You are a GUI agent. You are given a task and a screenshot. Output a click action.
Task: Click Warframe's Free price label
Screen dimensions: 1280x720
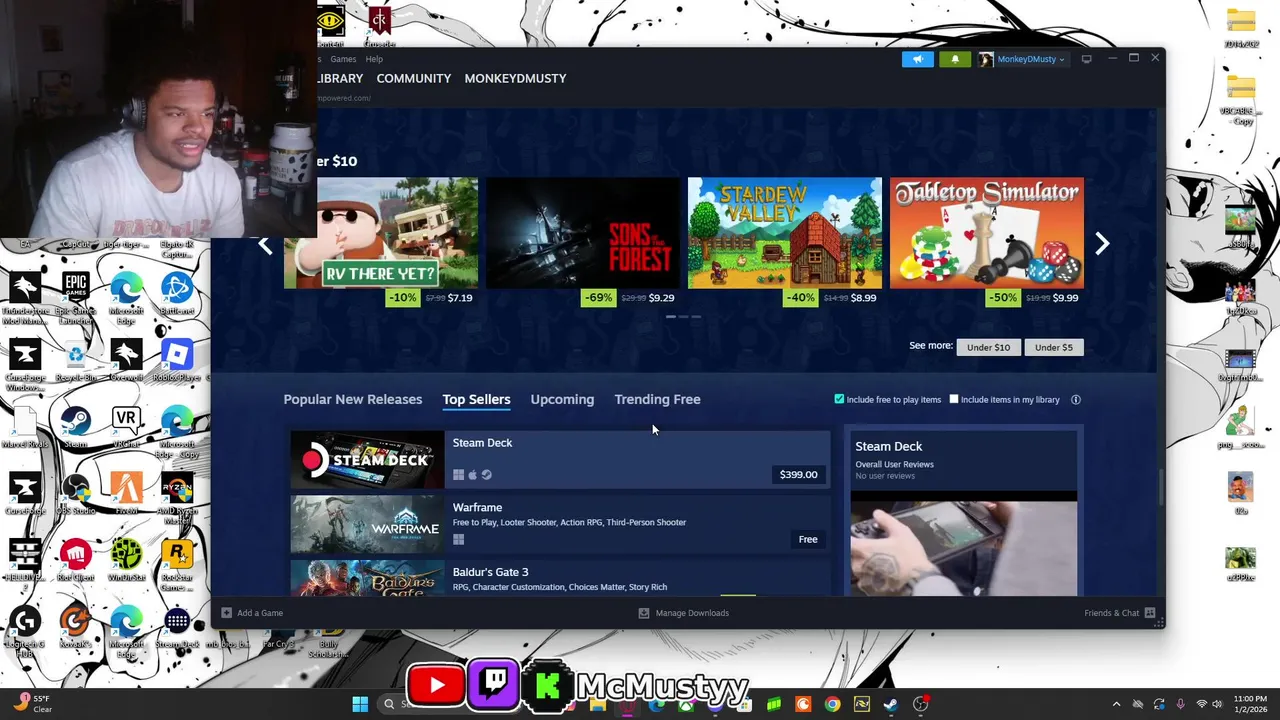coord(808,539)
